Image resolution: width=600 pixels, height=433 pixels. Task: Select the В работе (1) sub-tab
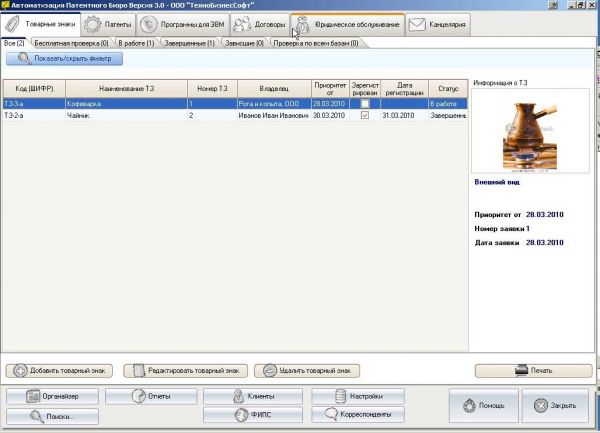click(136, 43)
